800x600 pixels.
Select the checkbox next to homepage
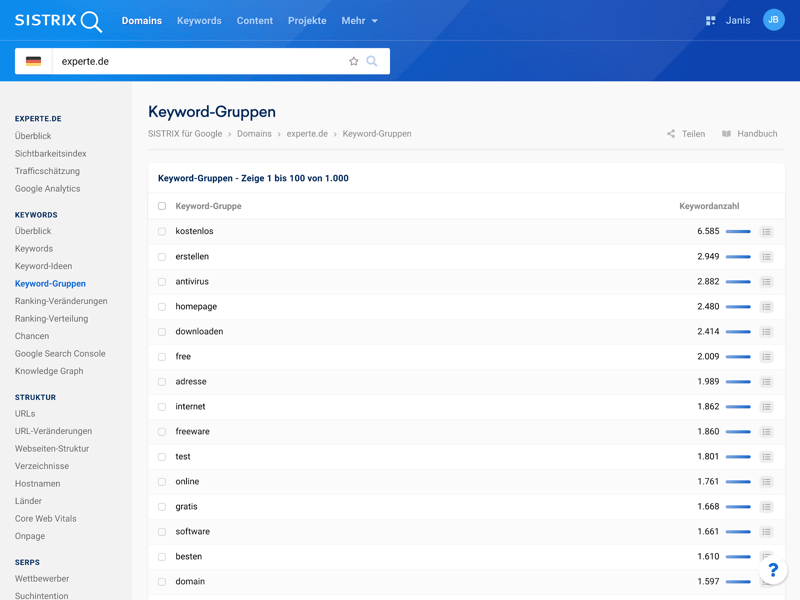pyautogui.click(x=162, y=307)
